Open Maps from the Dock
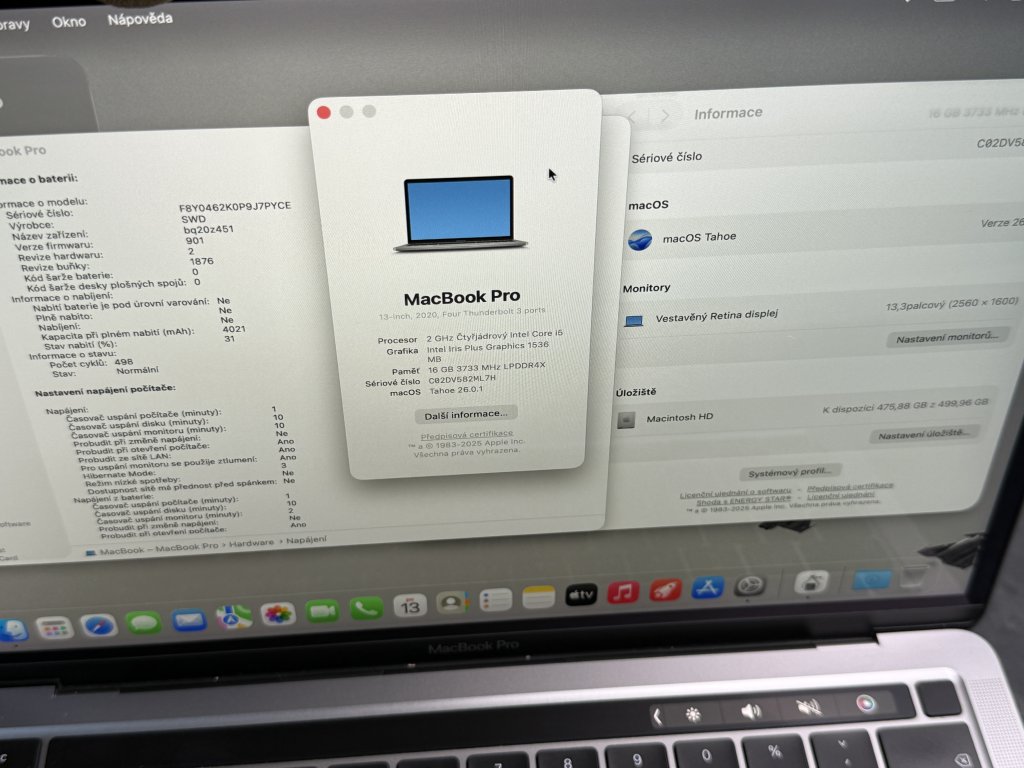 coord(234,616)
